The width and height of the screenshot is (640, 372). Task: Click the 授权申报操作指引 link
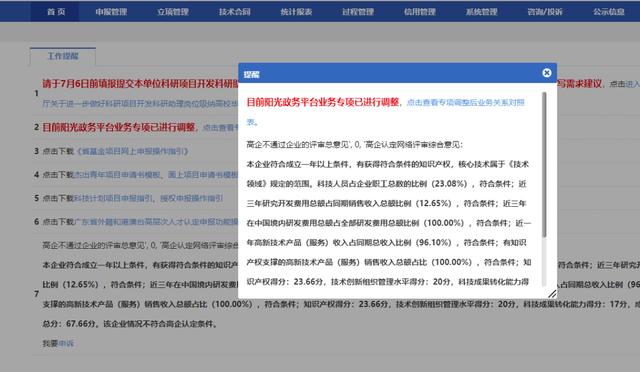tap(191, 198)
